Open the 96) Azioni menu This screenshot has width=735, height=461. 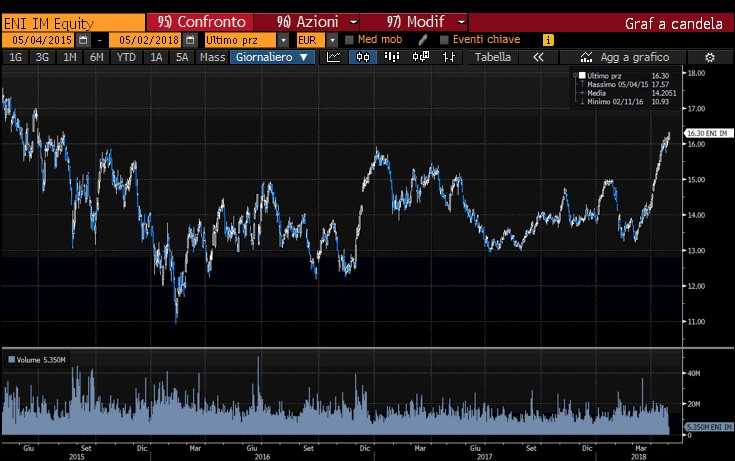(x=307, y=22)
